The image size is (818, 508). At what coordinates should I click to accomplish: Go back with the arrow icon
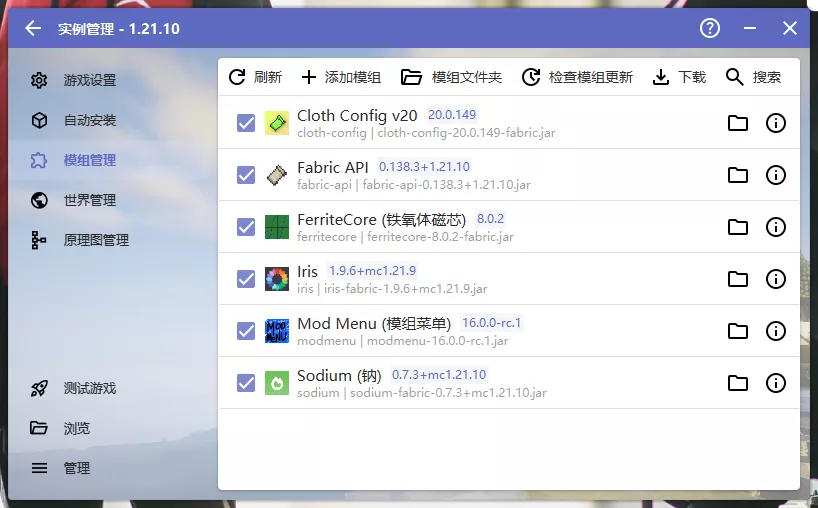click(x=33, y=28)
